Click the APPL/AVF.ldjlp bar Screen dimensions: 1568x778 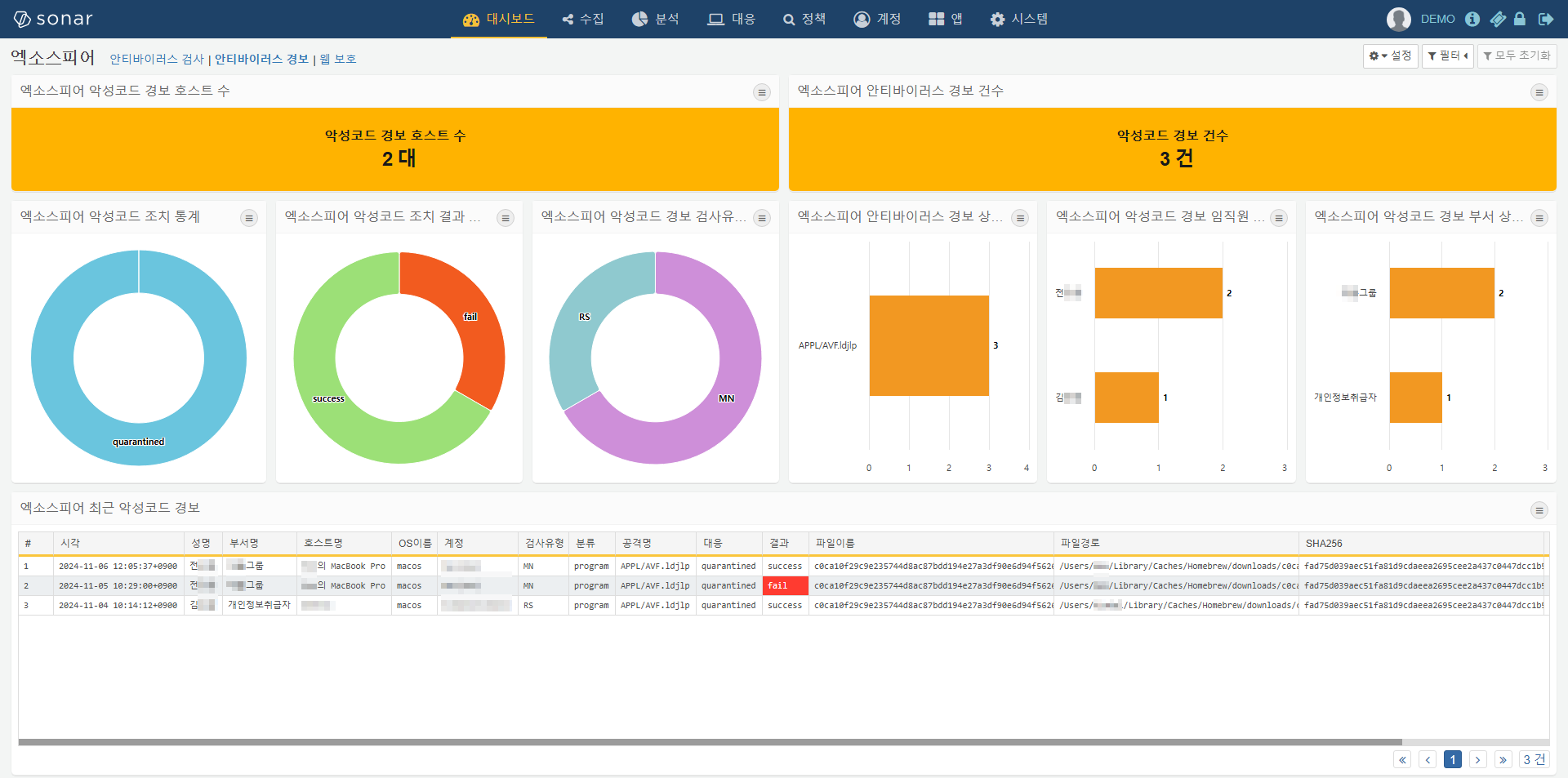coord(929,345)
